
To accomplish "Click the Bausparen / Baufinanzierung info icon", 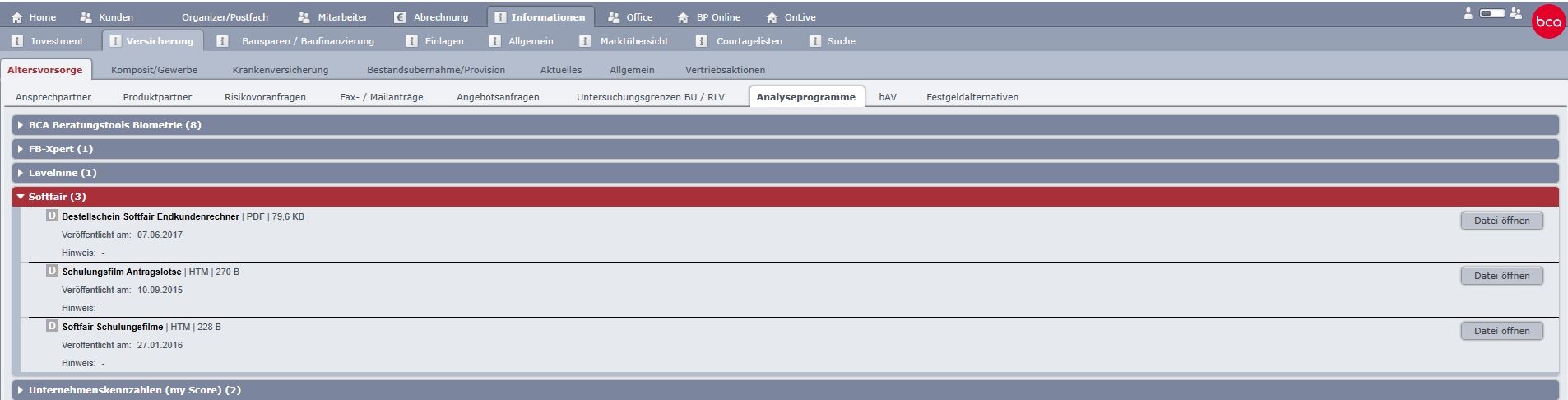I will tap(222, 41).
